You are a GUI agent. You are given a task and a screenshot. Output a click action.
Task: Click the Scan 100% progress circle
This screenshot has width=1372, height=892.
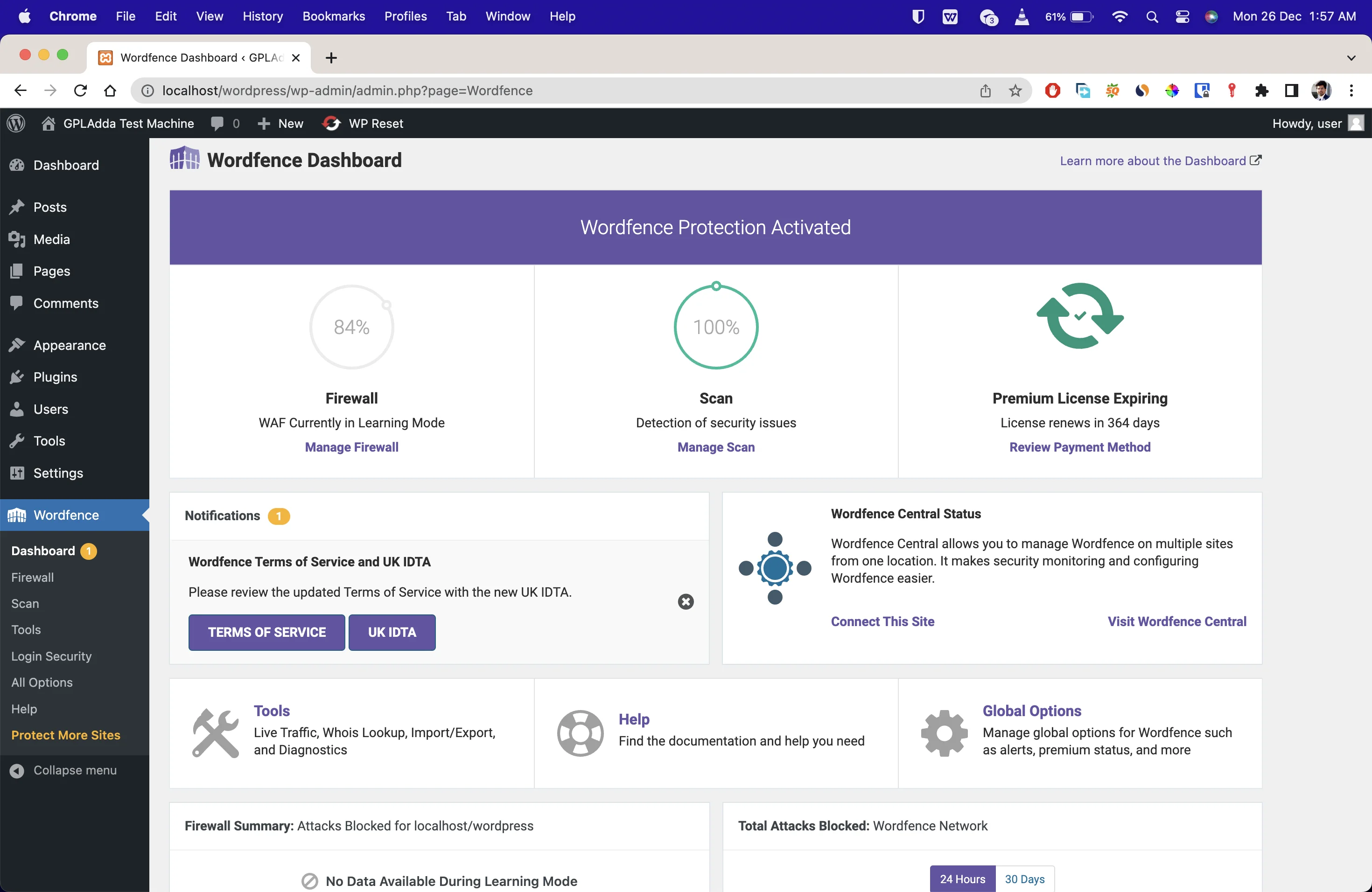[716, 327]
